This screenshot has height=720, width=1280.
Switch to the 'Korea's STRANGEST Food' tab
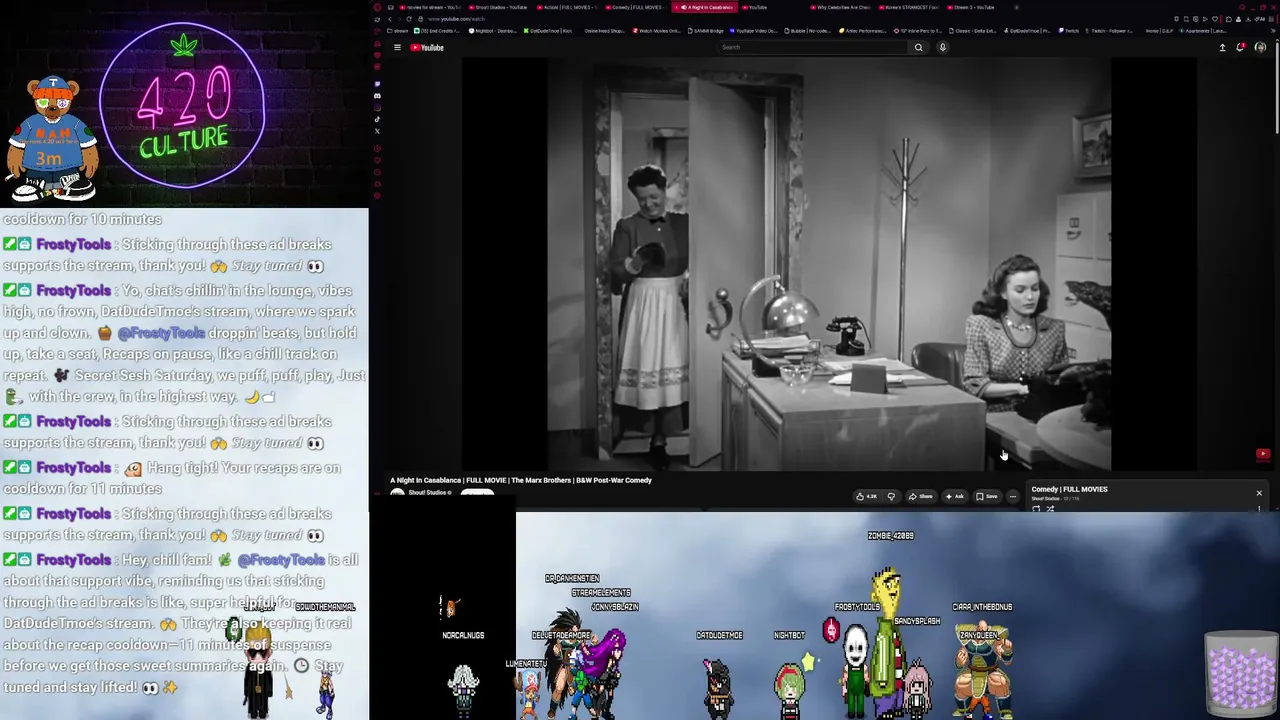[x=910, y=7]
